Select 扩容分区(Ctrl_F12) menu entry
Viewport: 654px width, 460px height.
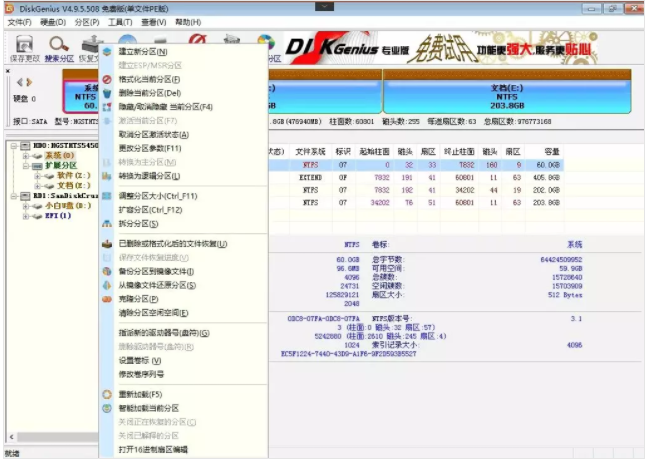151,210
